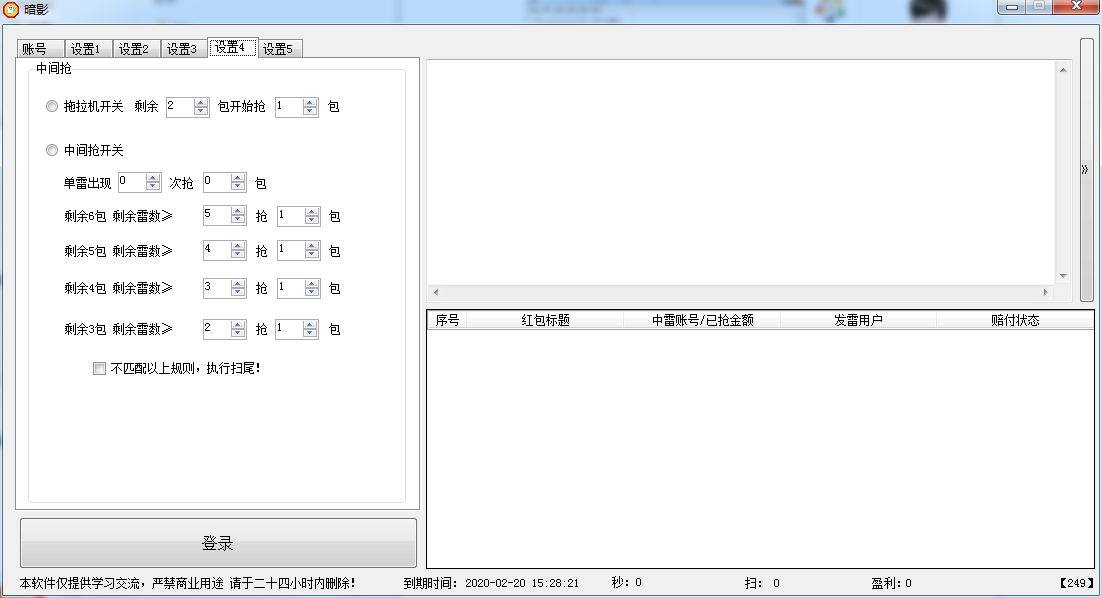Click the 到期时间 status text
1102x598 pixels.
click(x=491, y=583)
